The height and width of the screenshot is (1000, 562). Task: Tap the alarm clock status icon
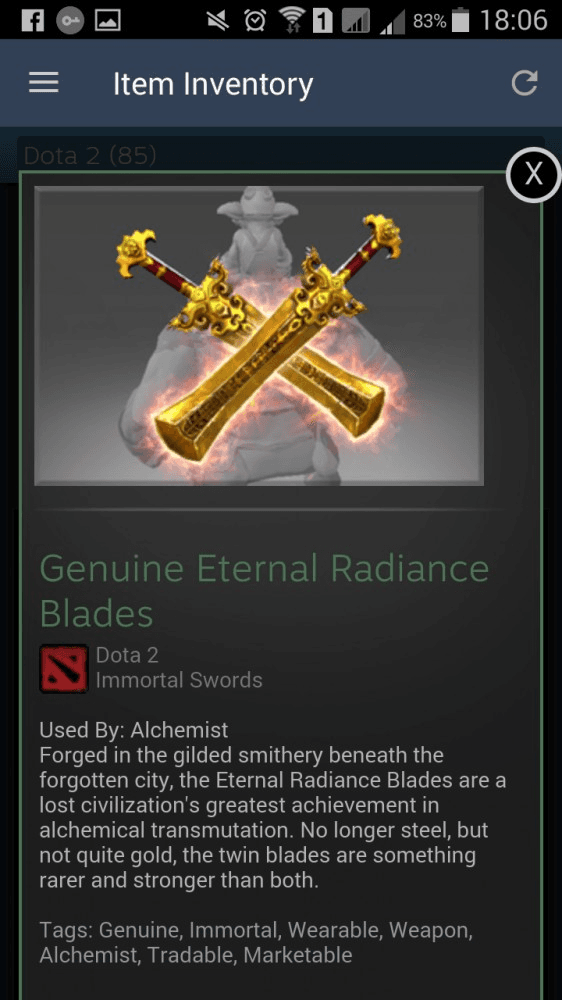click(255, 21)
